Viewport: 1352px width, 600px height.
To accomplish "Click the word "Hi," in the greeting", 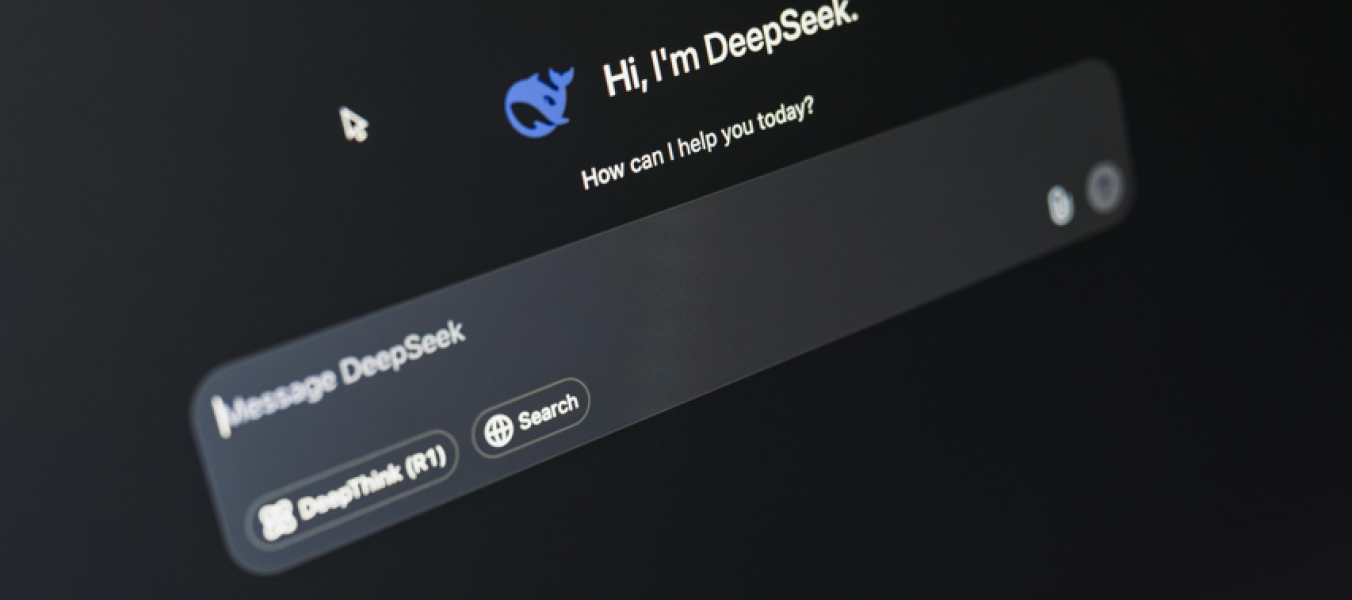I will [624, 78].
